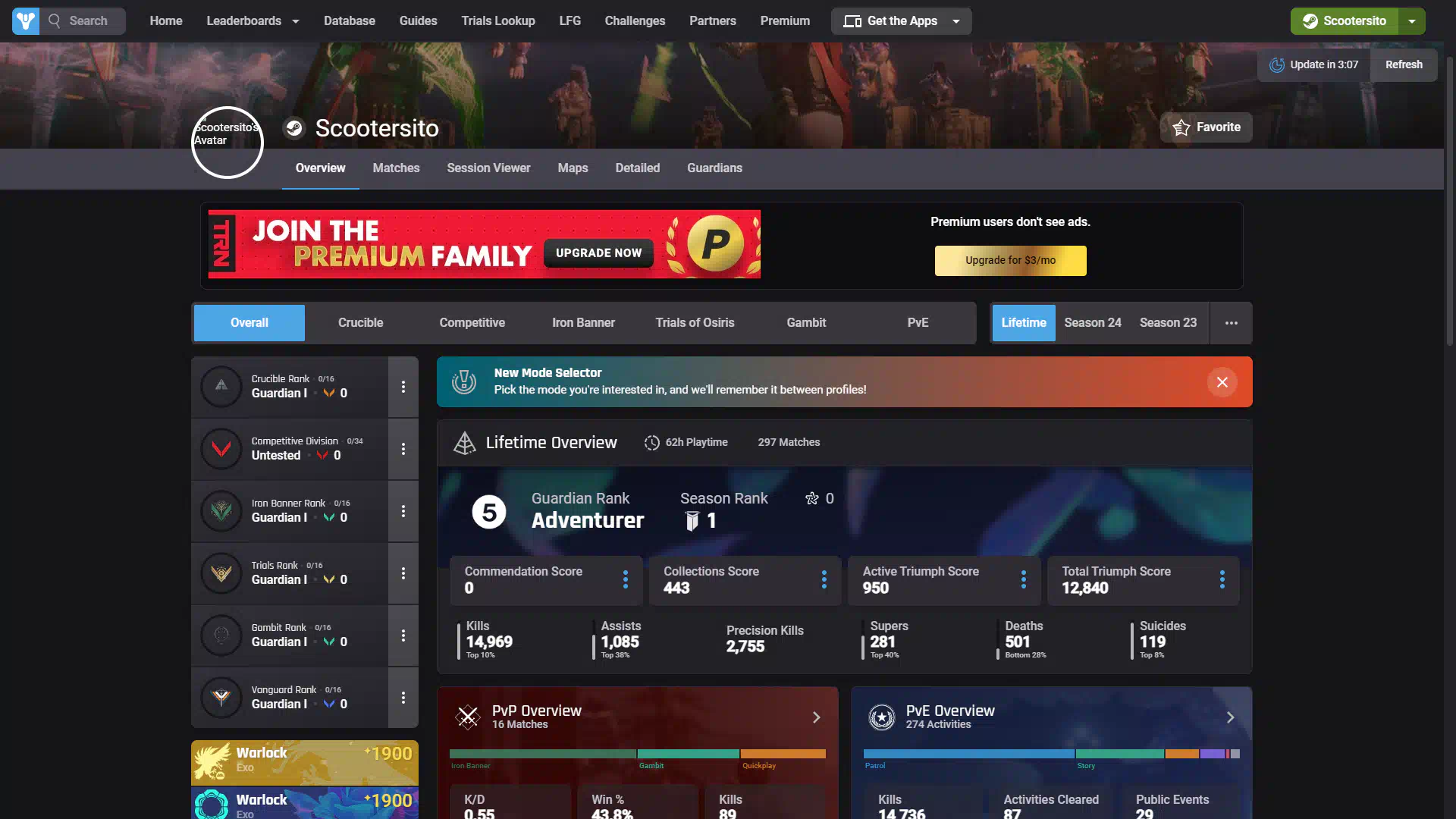Screen dimensions: 1456x819
Task: Open Collections Score options menu
Action: [824, 579]
